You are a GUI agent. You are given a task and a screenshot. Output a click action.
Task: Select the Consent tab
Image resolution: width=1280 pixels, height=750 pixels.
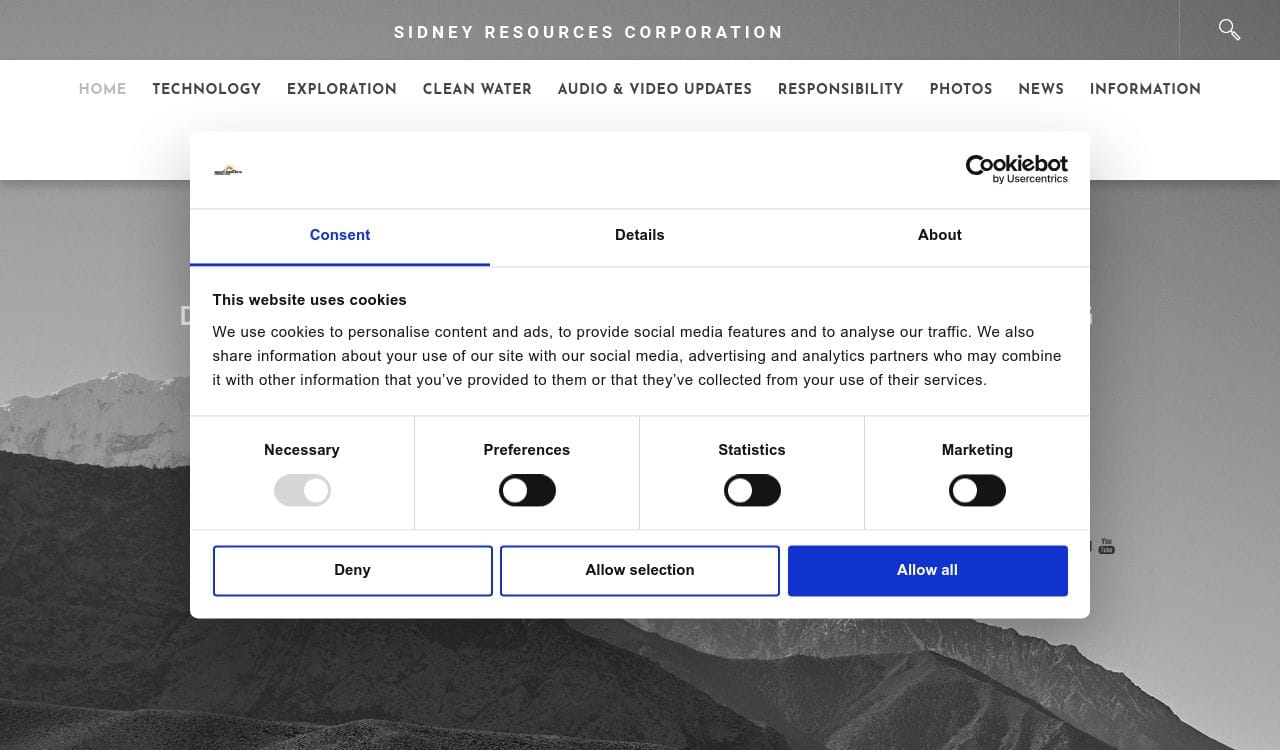pyautogui.click(x=340, y=235)
